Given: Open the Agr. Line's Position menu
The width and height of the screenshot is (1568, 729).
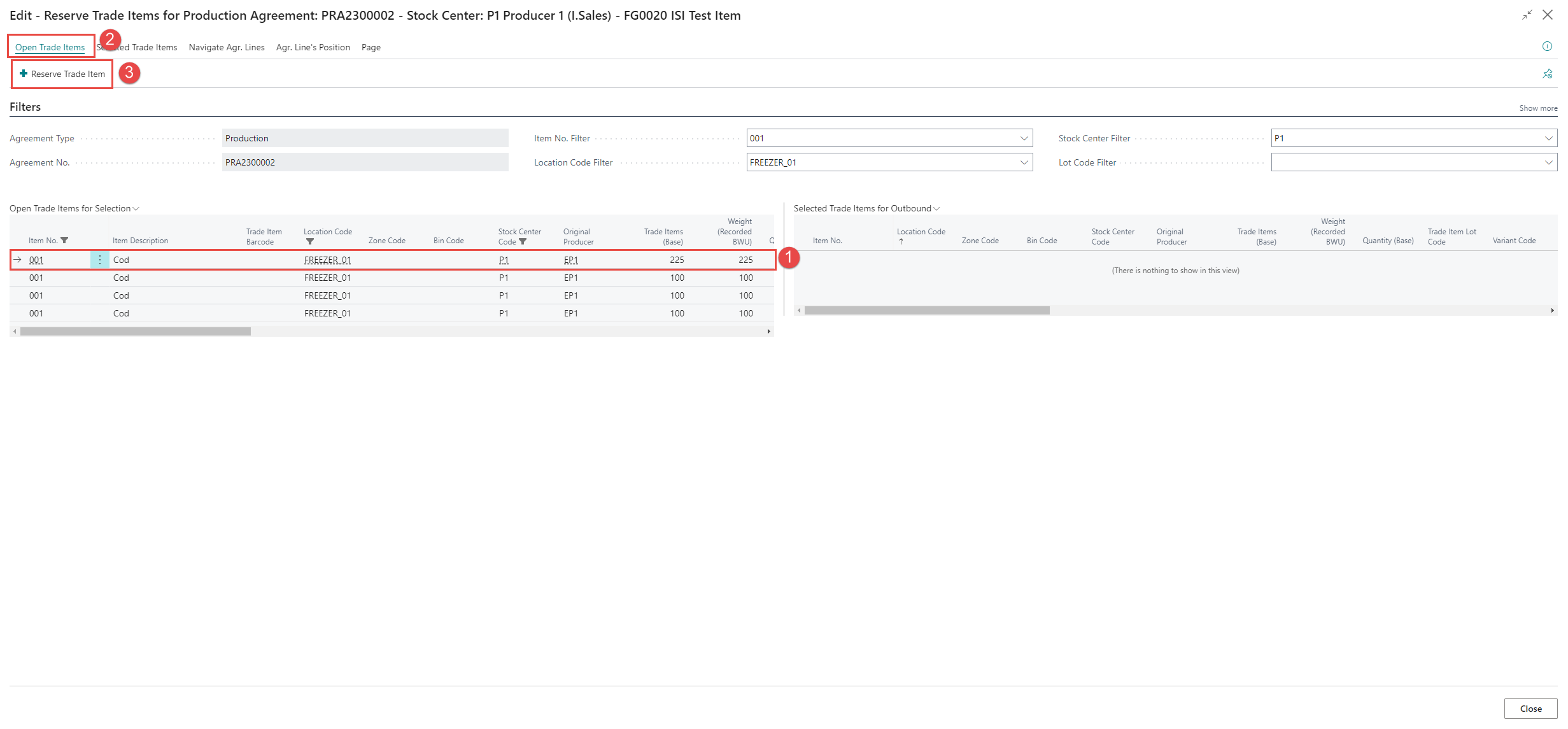Looking at the screenshot, I should [x=313, y=47].
